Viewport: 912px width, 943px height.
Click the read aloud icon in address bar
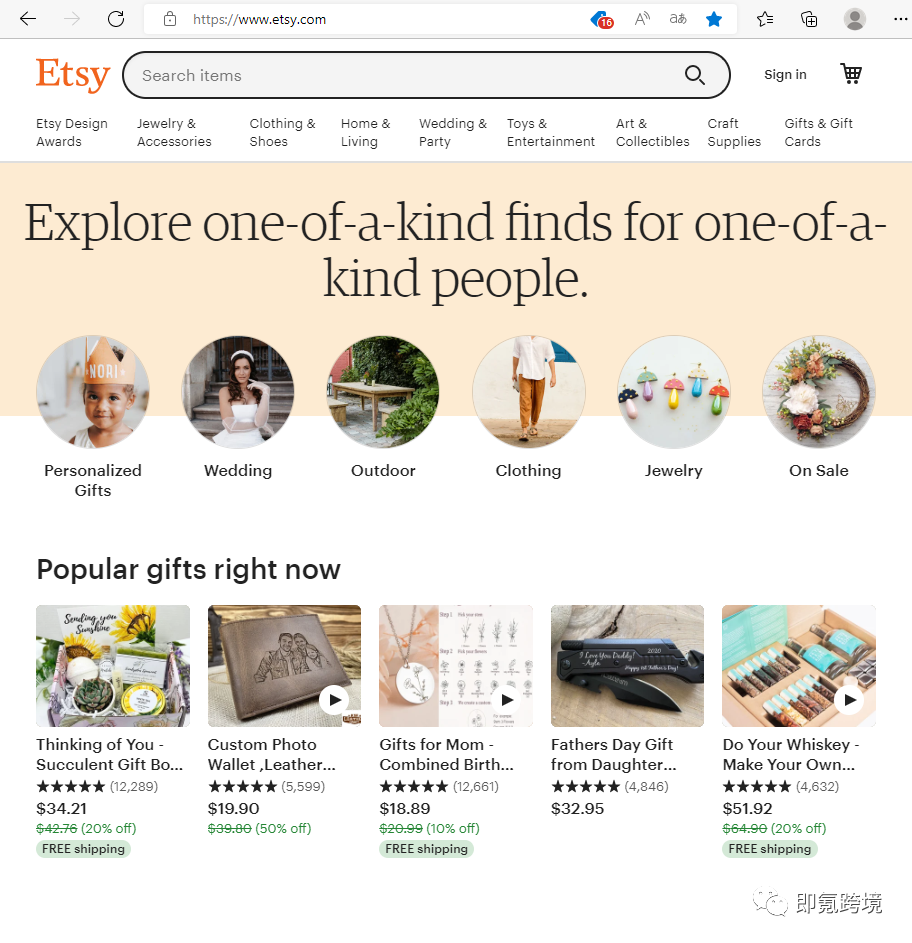(642, 19)
